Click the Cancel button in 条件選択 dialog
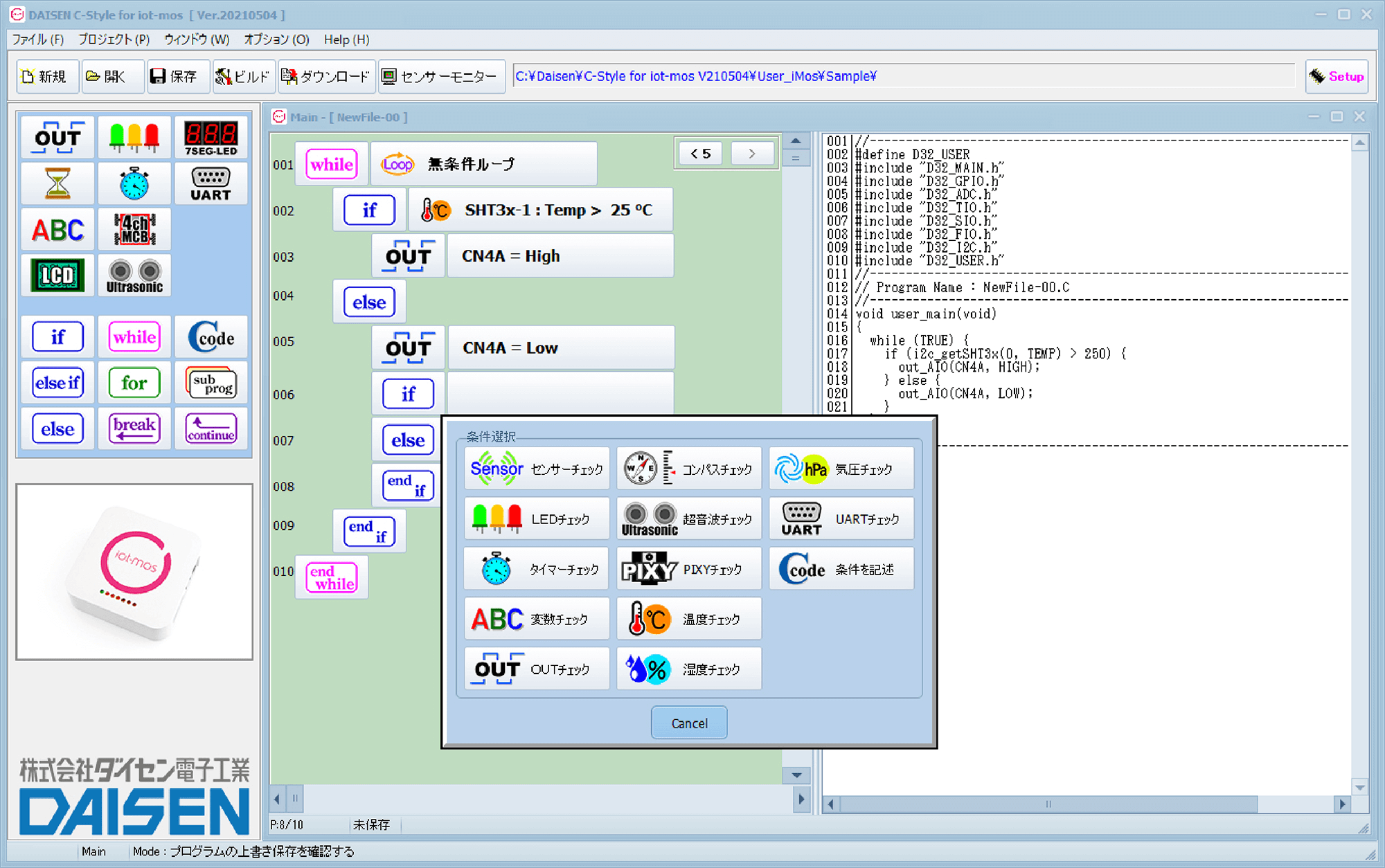This screenshot has height=868, width=1385. point(688,722)
